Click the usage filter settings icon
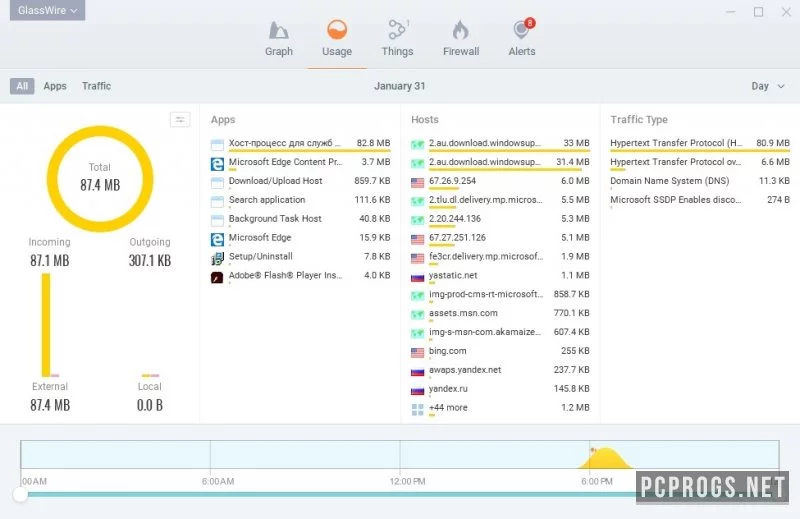 (180, 119)
